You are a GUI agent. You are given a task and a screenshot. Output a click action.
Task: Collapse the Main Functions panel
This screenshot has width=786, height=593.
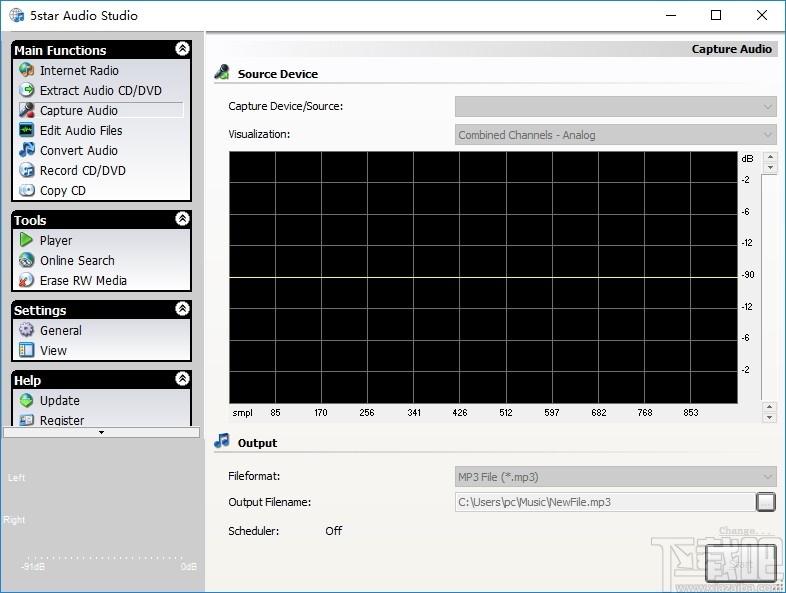tap(182, 49)
